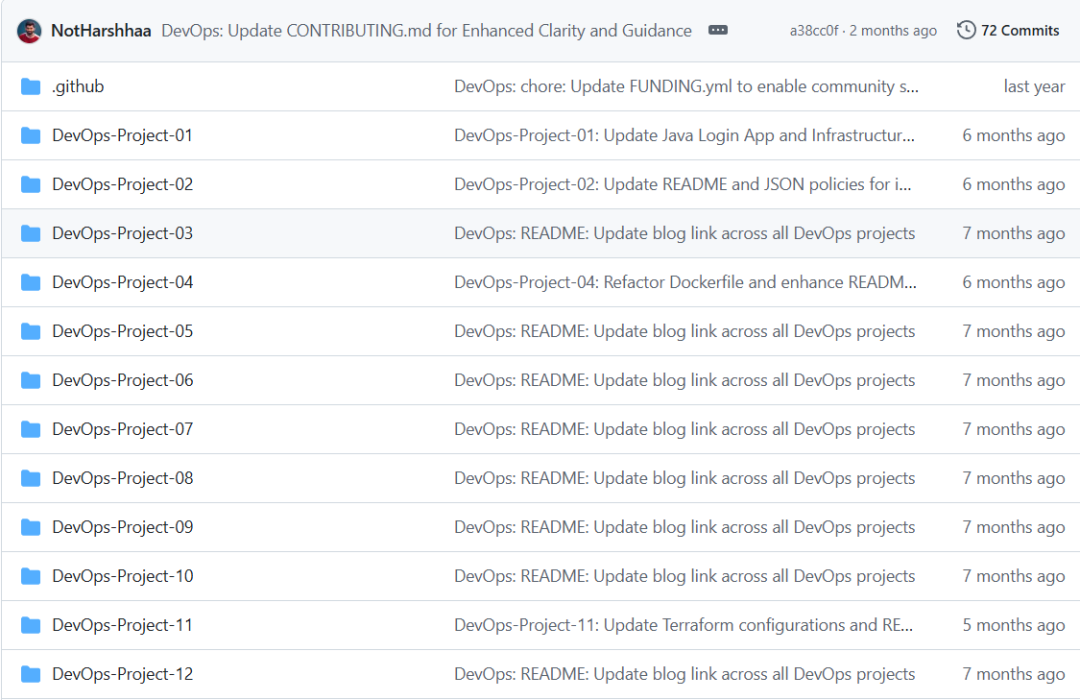The height and width of the screenshot is (700, 1080).
Task: Click the DevOps-Project-06 folder icon
Action: (30, 380)
